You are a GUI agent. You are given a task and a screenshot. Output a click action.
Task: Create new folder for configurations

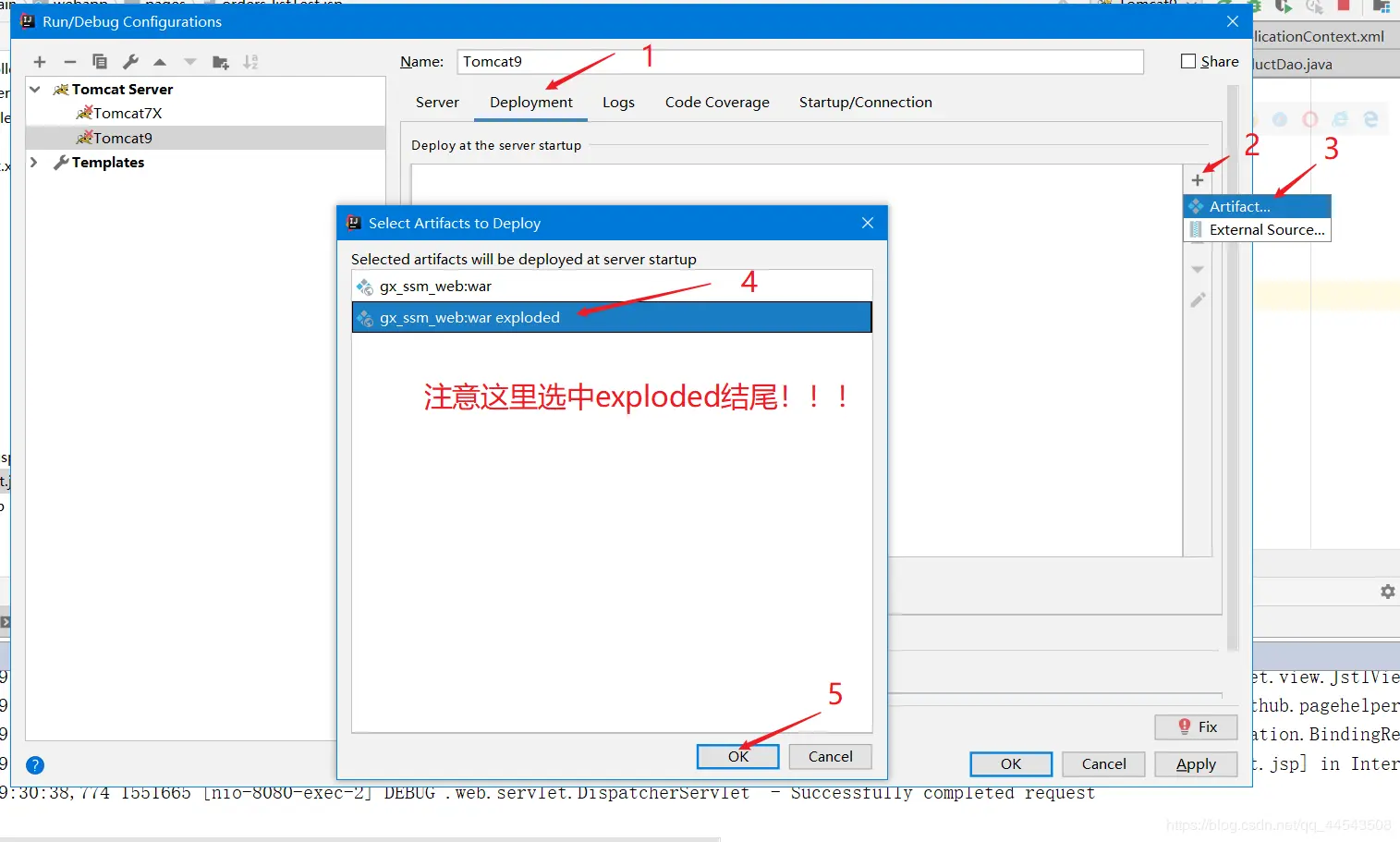coord(221,62)
